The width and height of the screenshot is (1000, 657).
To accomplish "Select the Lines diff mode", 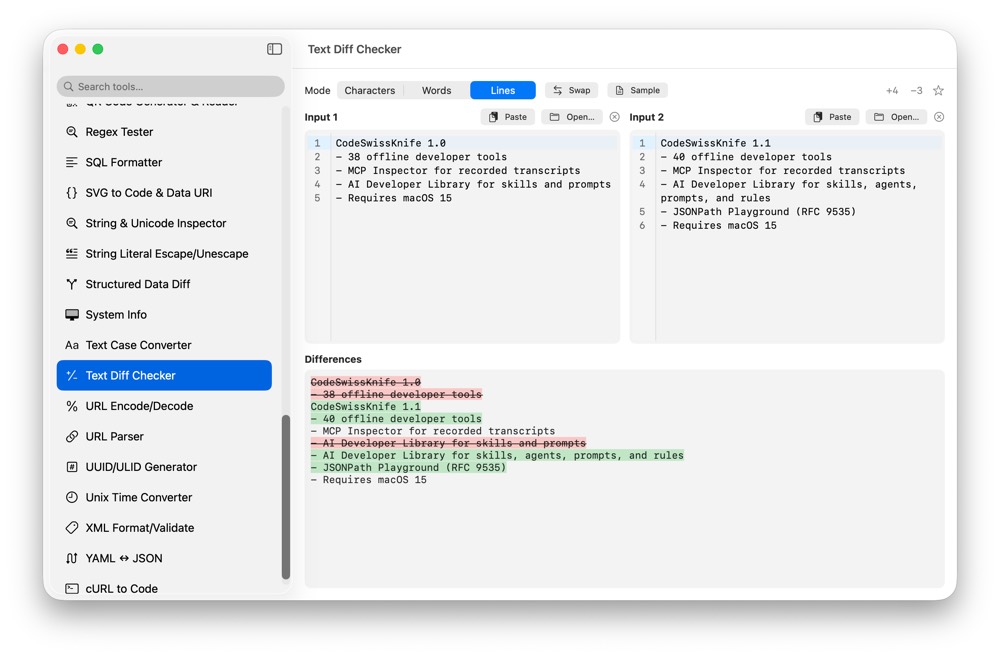I will 503,90.
